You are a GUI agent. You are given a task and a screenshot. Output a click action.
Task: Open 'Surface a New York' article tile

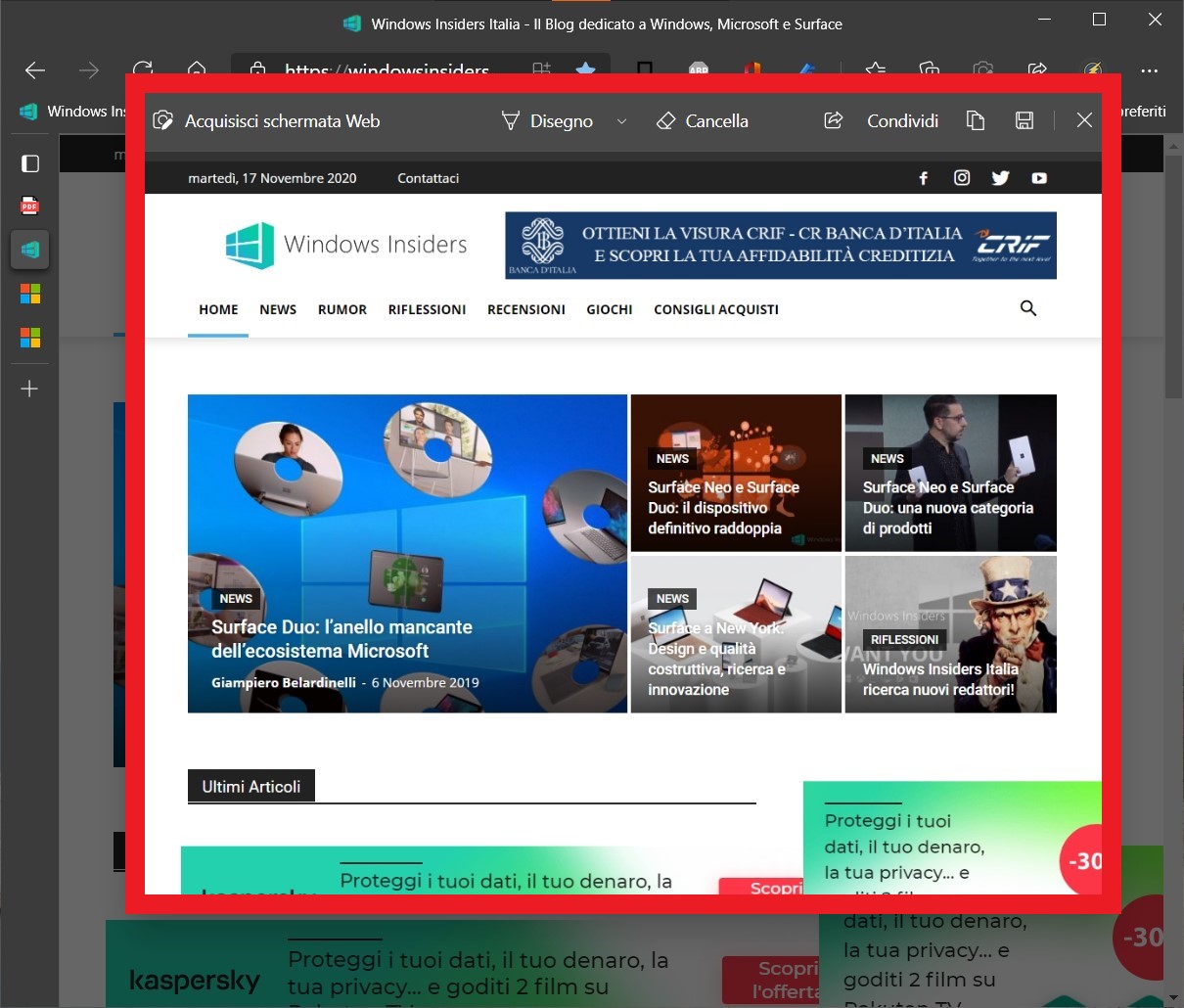click(x=736, y=634)
